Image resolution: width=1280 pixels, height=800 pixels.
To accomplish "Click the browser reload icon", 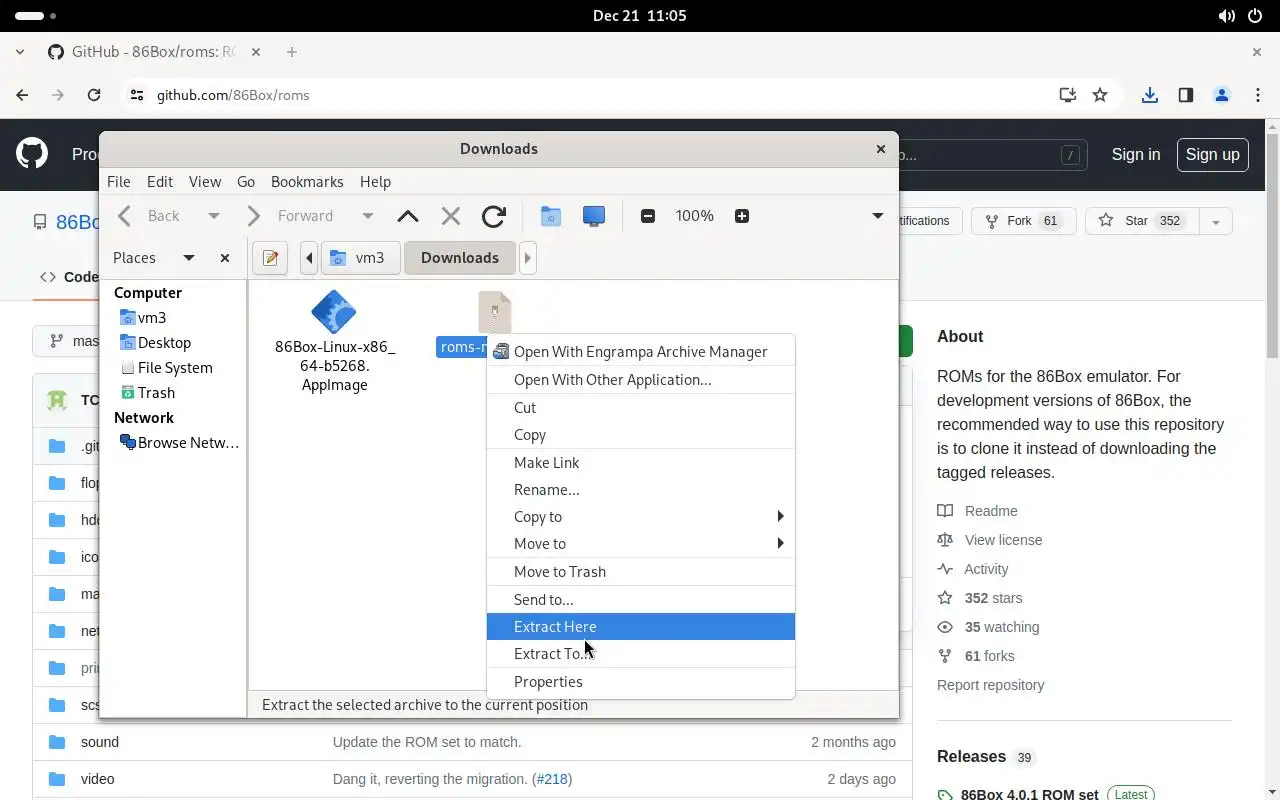I will 94,95.
